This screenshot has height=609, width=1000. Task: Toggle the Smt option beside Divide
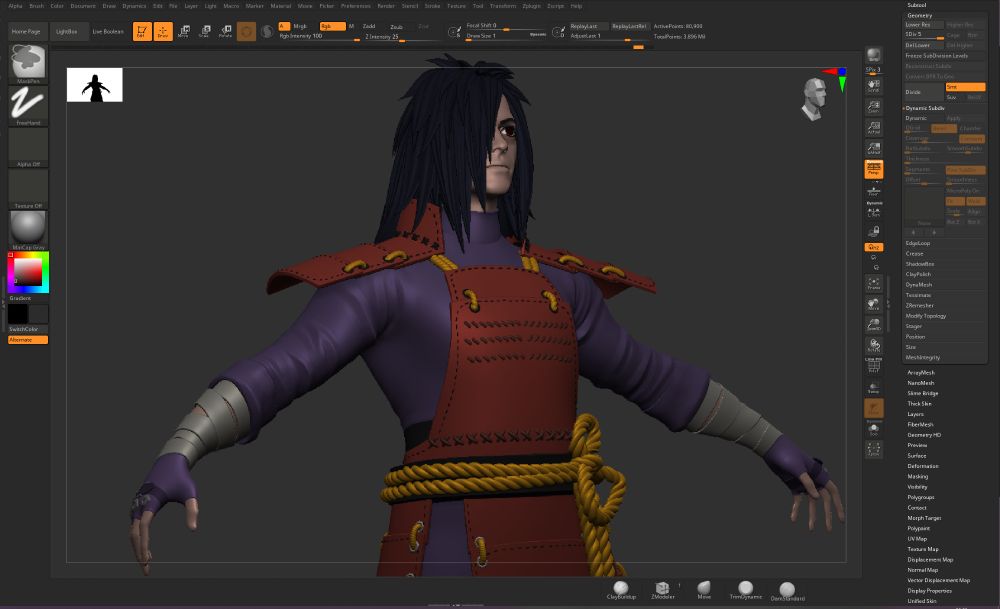pos(965,87)
